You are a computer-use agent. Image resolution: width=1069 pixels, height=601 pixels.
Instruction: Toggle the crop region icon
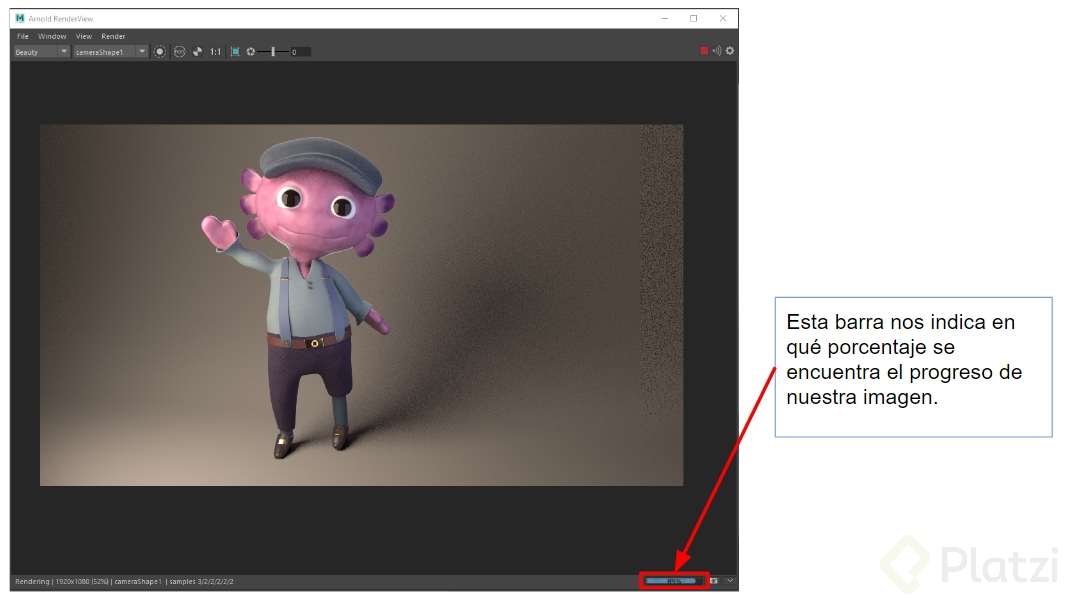coord(235,52)
